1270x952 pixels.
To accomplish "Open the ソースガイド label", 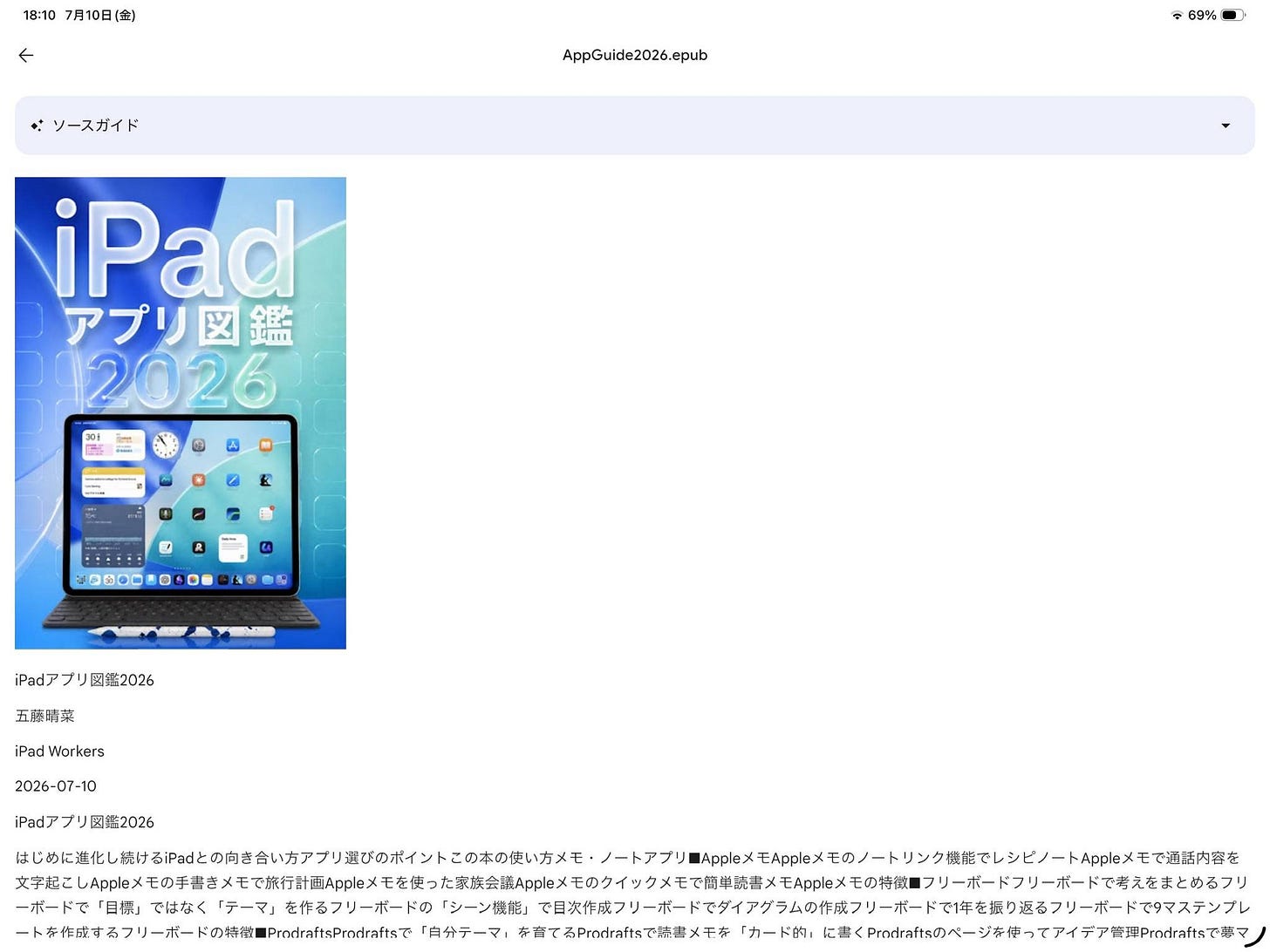I will (96, 126).
